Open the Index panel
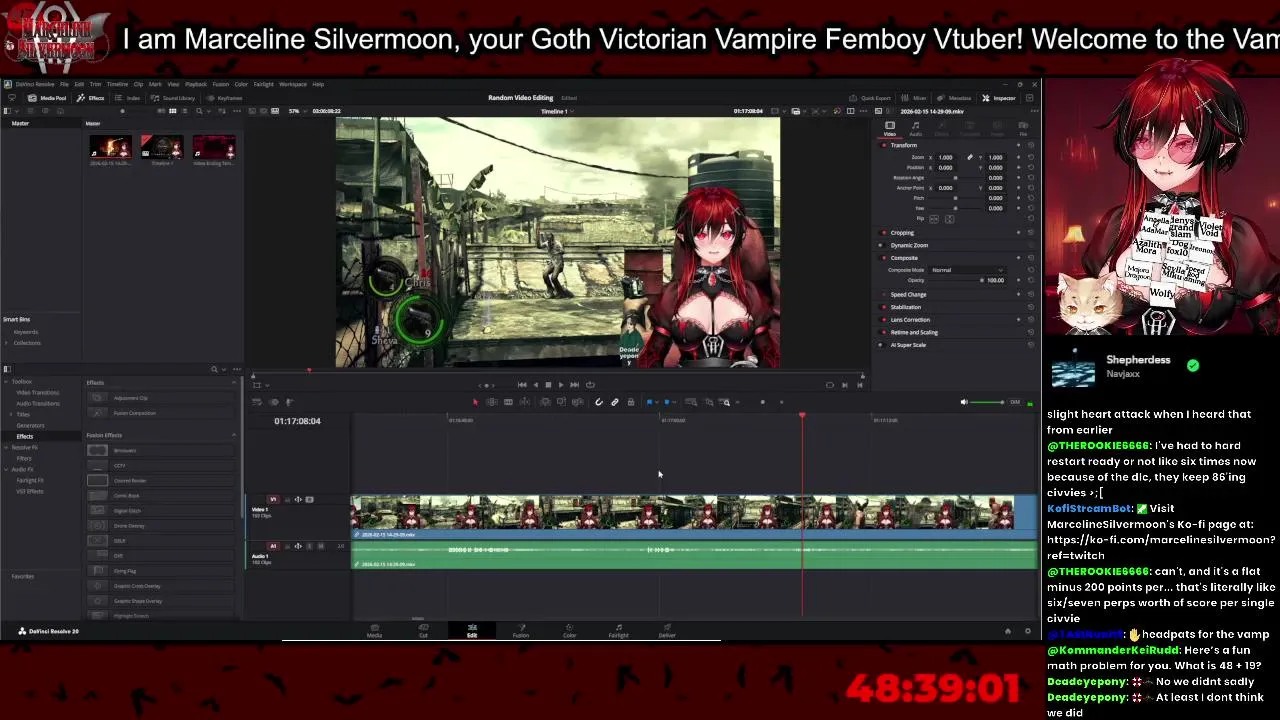The height and width of the screenshot is (720, 1280). coord(128,98)
